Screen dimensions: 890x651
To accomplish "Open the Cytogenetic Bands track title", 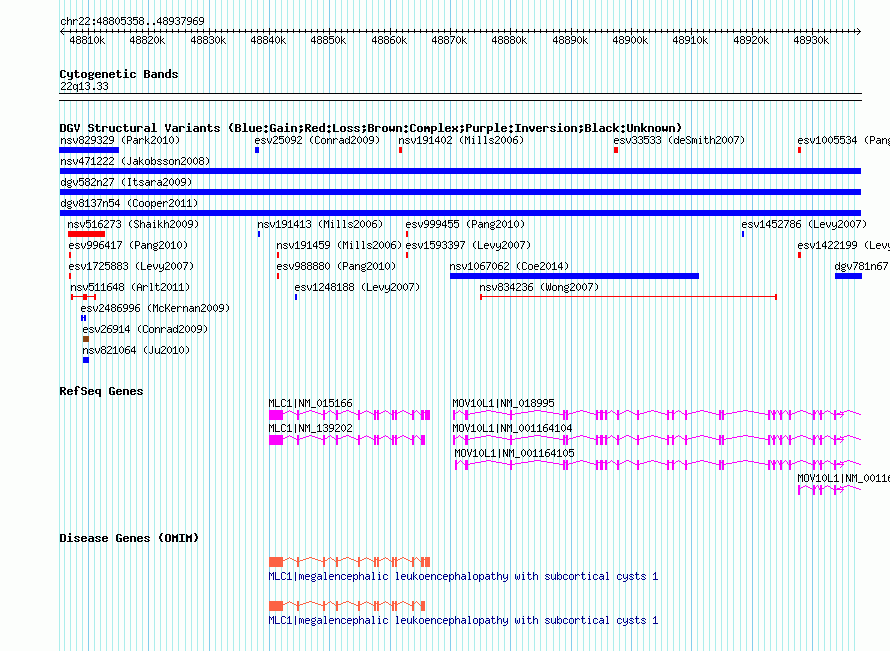I will (x=118, y=74).
